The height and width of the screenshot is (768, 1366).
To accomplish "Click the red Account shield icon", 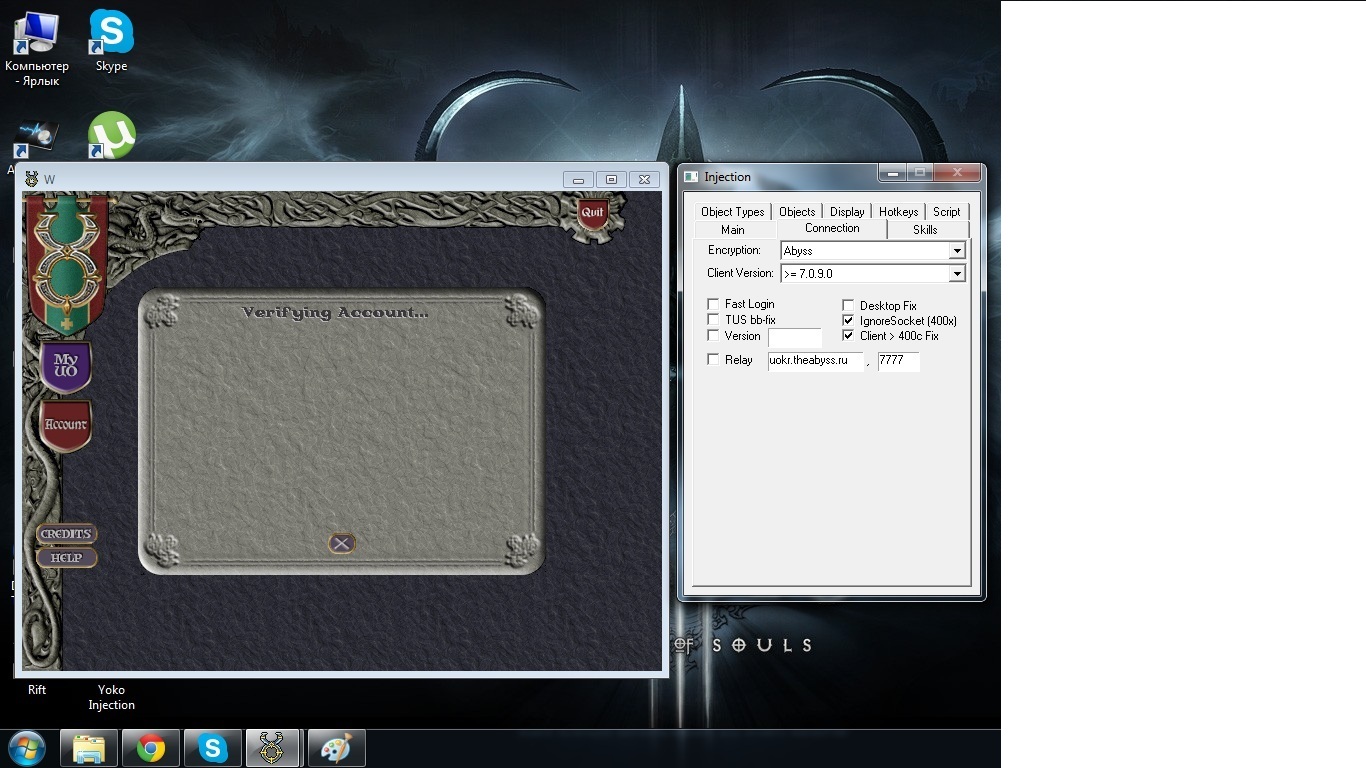I will coord(66,425).
